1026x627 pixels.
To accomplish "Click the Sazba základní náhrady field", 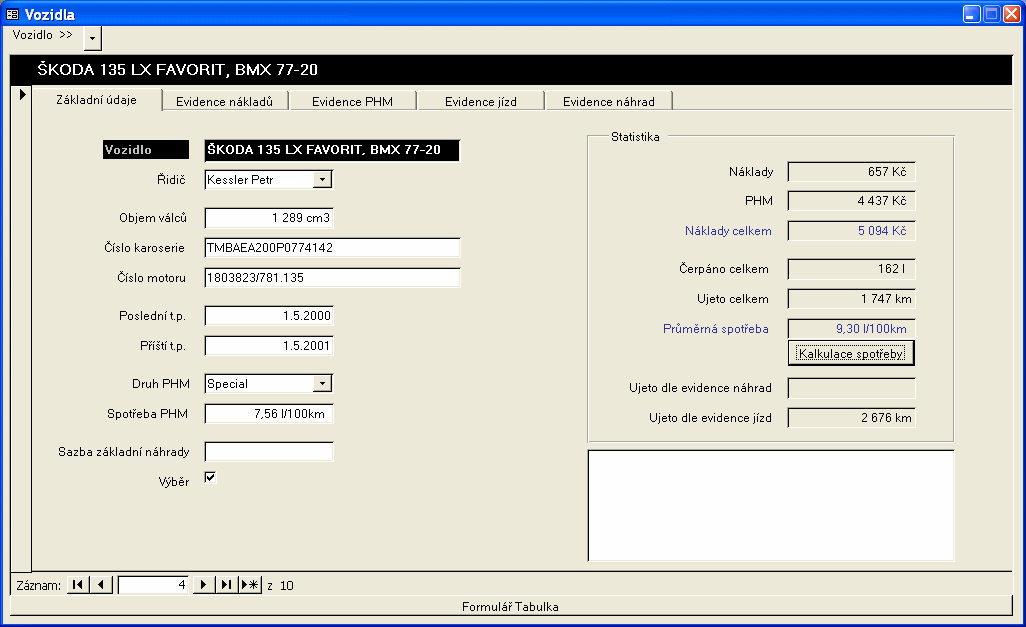I will pyautogui.click(x=268, y=452).
